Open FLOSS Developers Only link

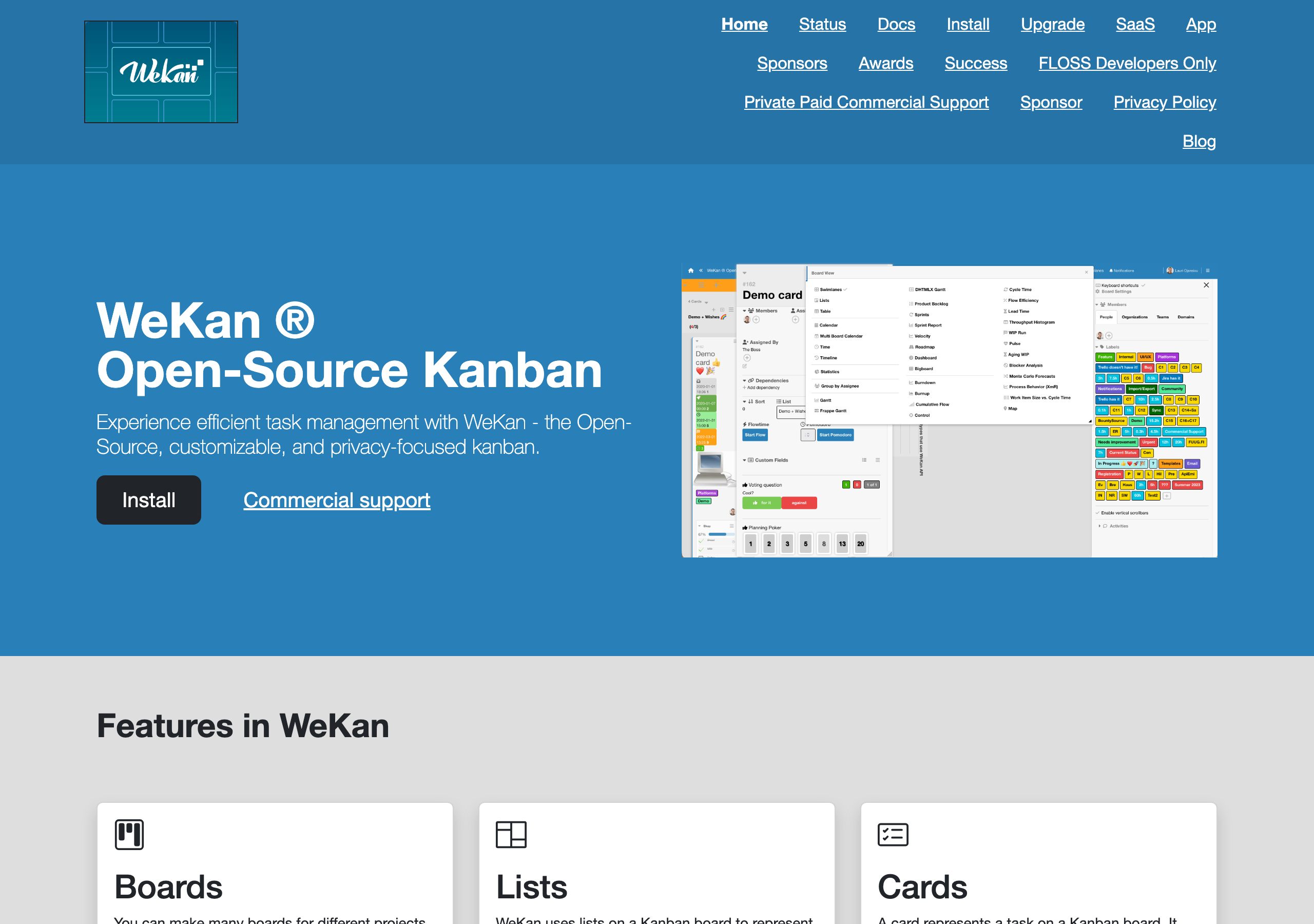(1128, 64)
